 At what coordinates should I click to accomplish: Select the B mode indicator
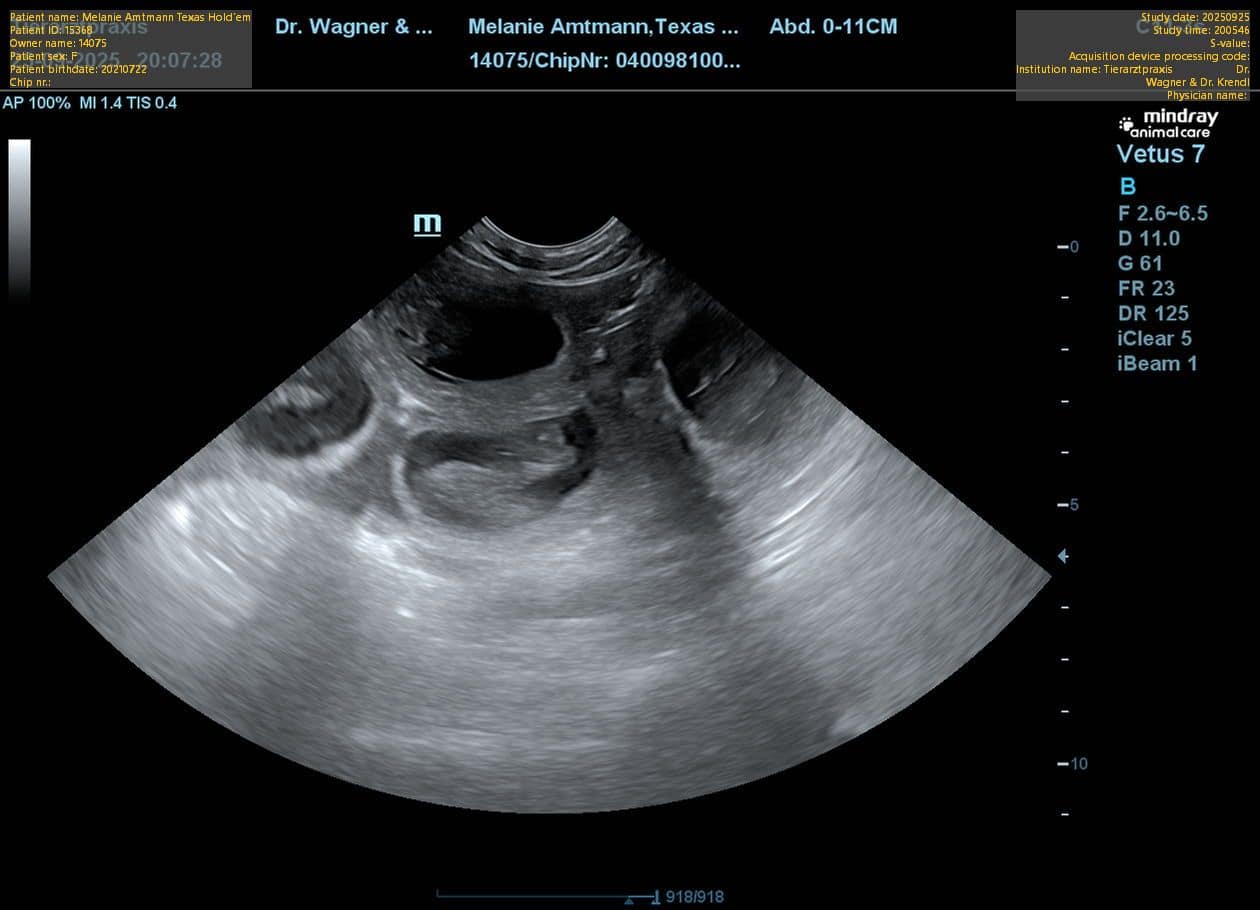[x=1127, y=186]
